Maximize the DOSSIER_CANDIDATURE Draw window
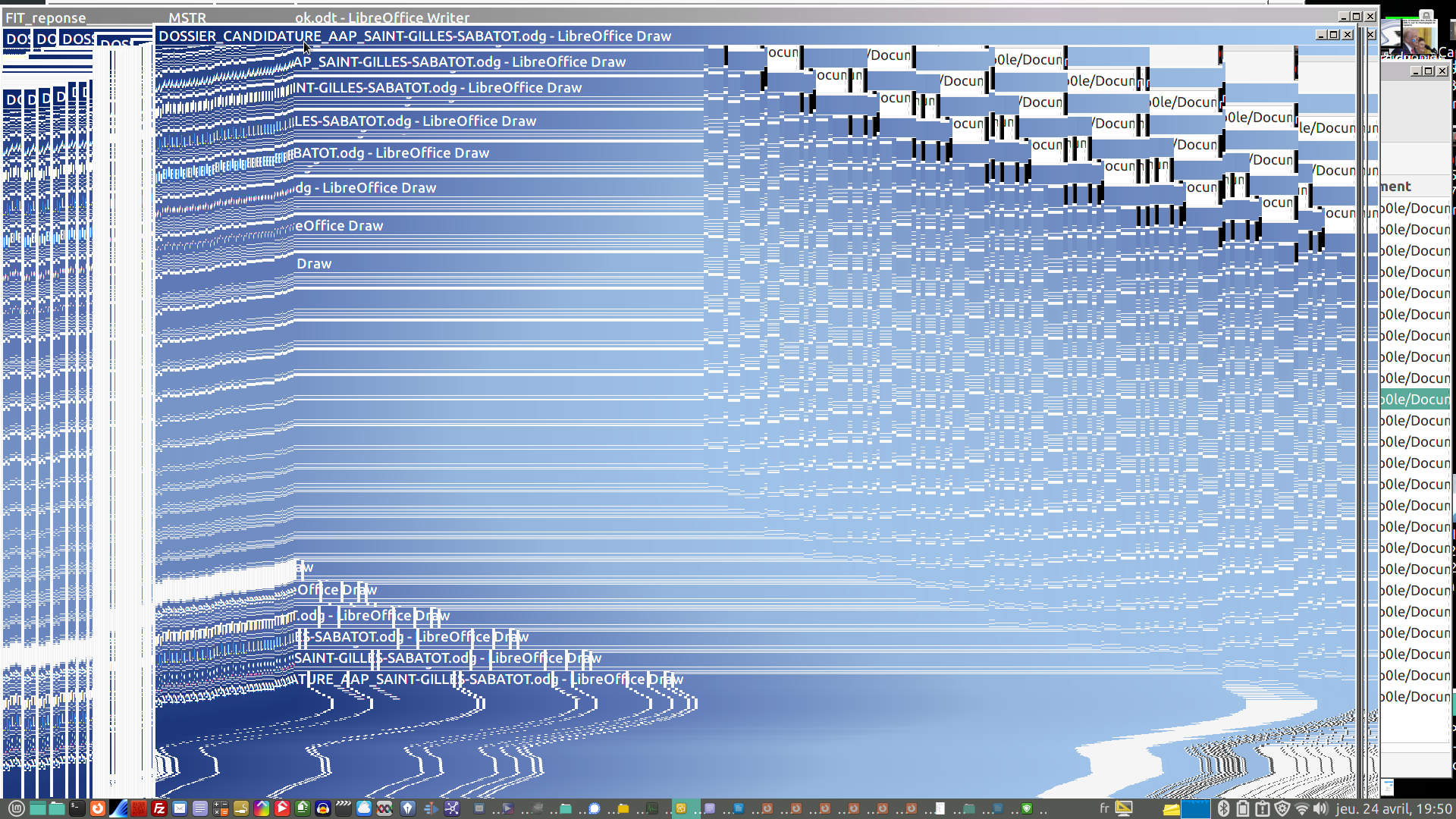The width and height of the screenshot is (1456, 819). [1334, 35]
